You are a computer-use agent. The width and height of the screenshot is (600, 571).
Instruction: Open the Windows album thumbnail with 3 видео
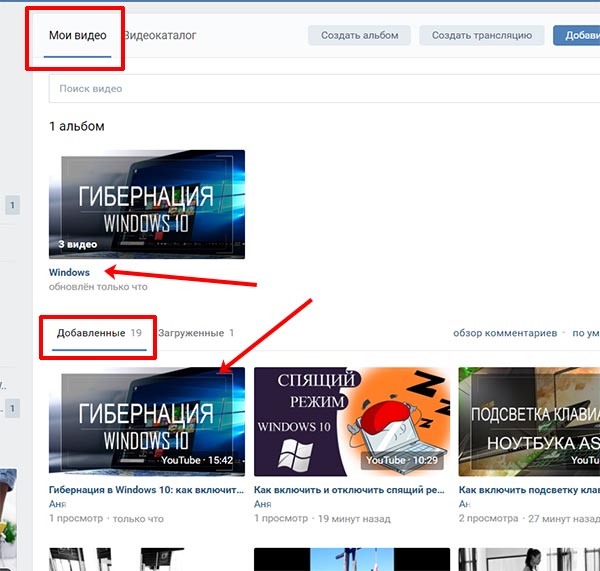[147, 204]
